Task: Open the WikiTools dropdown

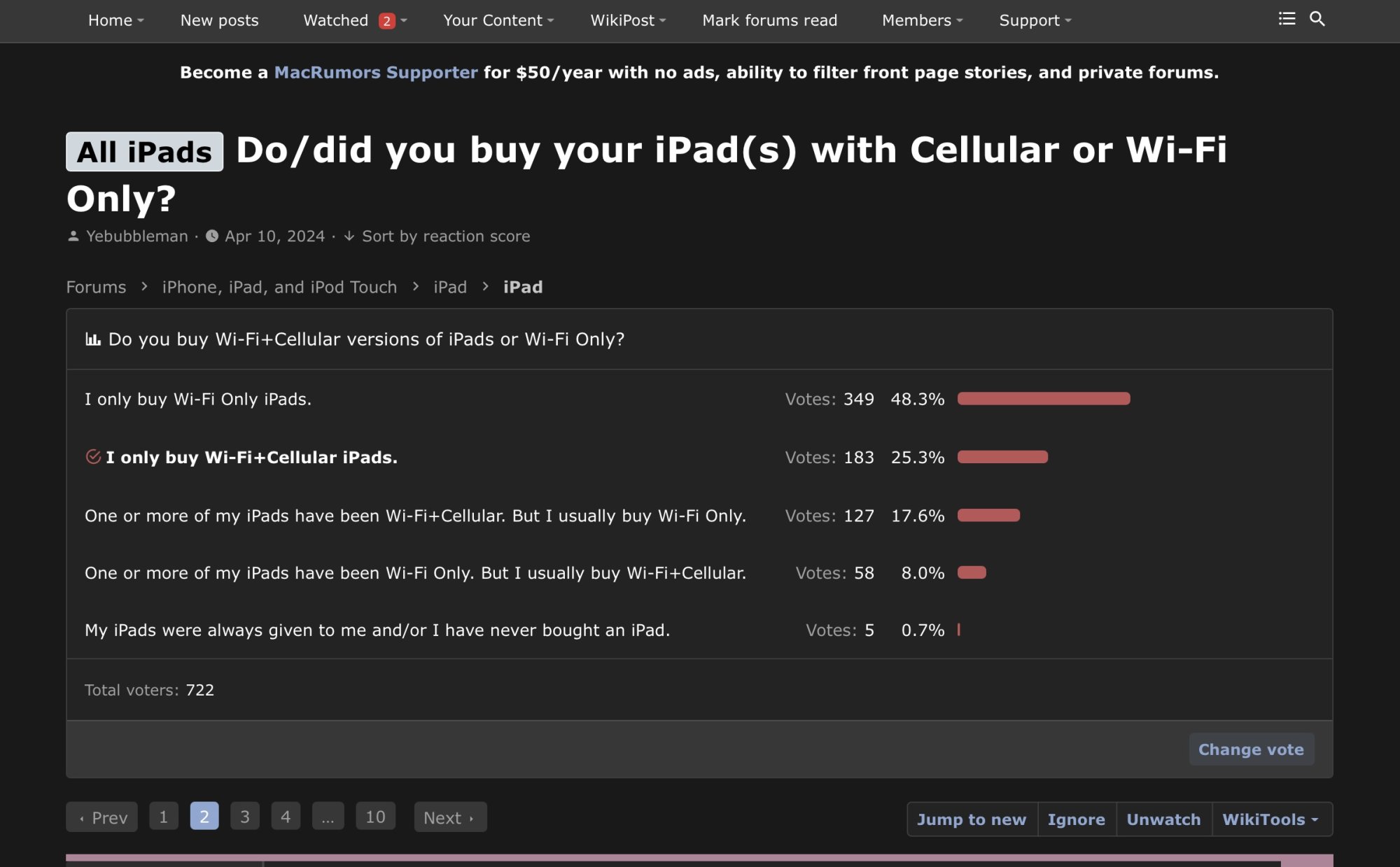Action: [x=1270, y=819]
